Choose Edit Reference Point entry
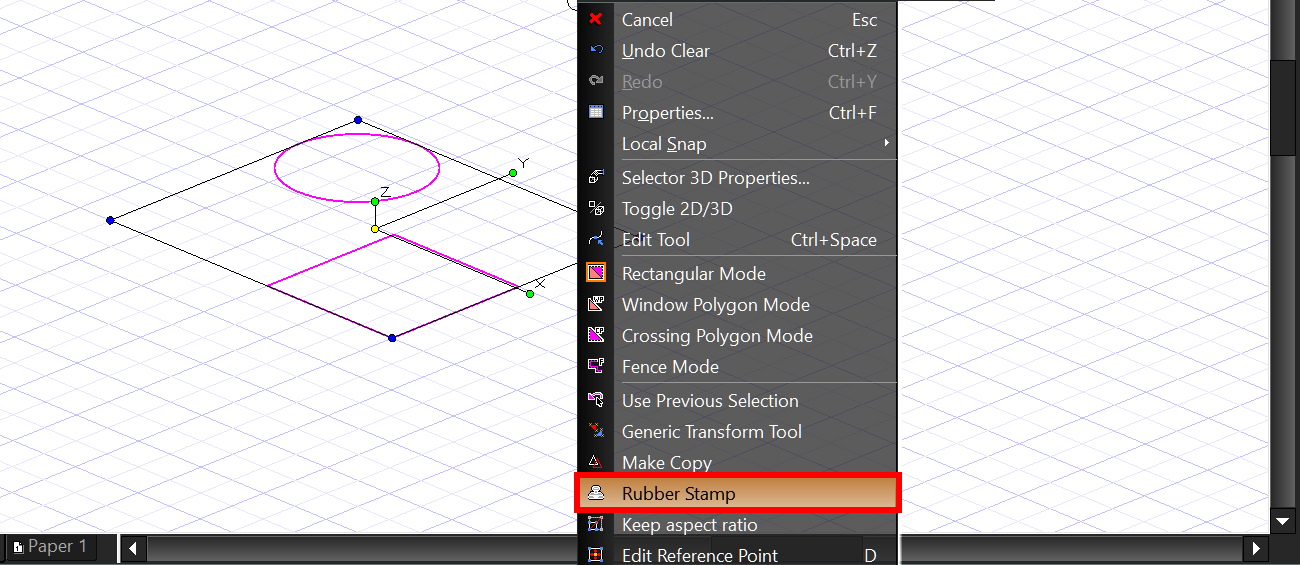 click(738, 554)
